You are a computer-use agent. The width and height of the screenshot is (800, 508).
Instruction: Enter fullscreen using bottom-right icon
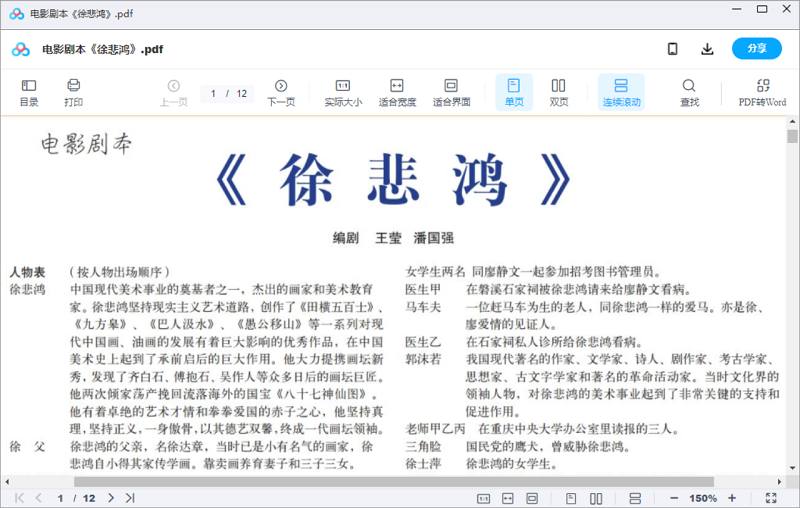[x=771, y=498]
